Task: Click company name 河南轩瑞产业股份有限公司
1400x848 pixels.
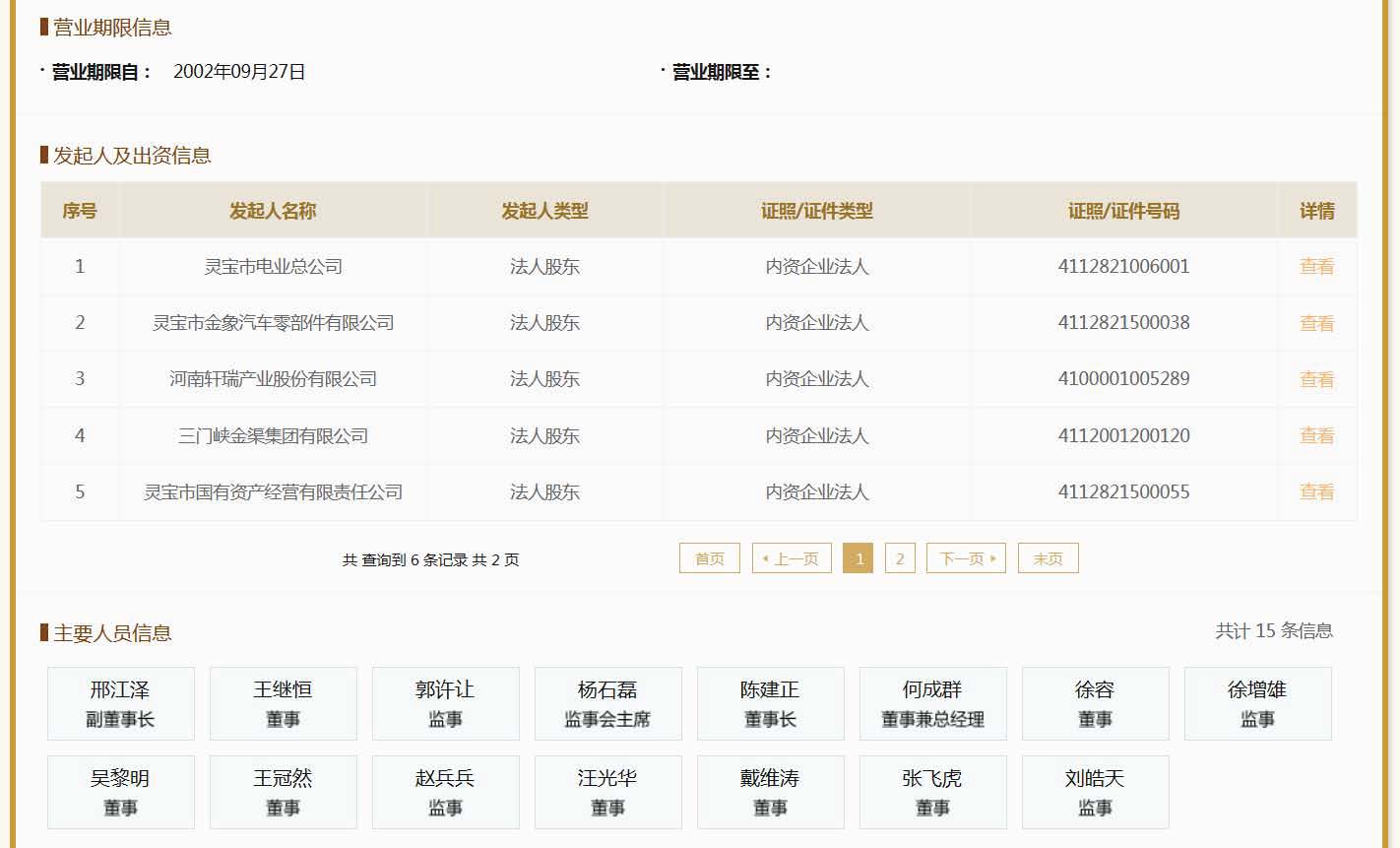Action: [x=273, y=378]
